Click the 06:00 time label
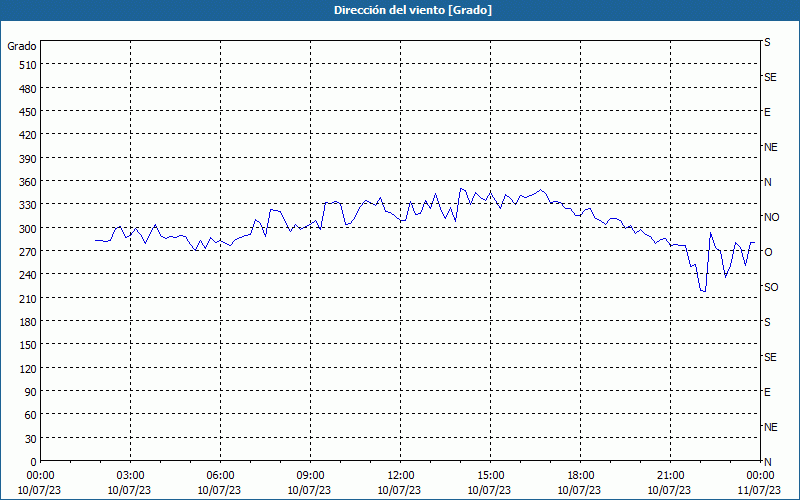The width and height of the screenshot is (800, 500). click(220, 476)
